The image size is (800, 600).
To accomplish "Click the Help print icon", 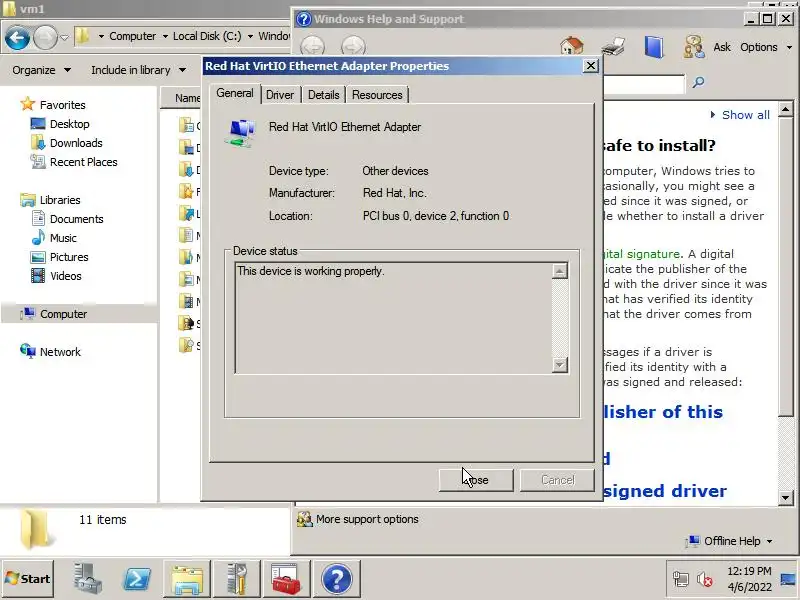I will [x=613, y=47].
